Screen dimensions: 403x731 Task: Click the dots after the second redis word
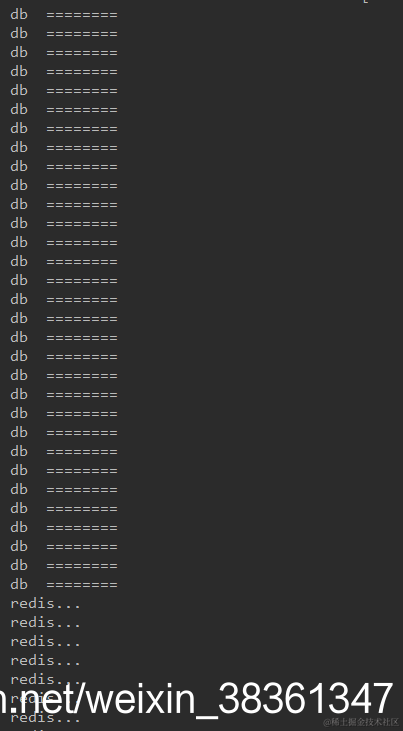68,626
